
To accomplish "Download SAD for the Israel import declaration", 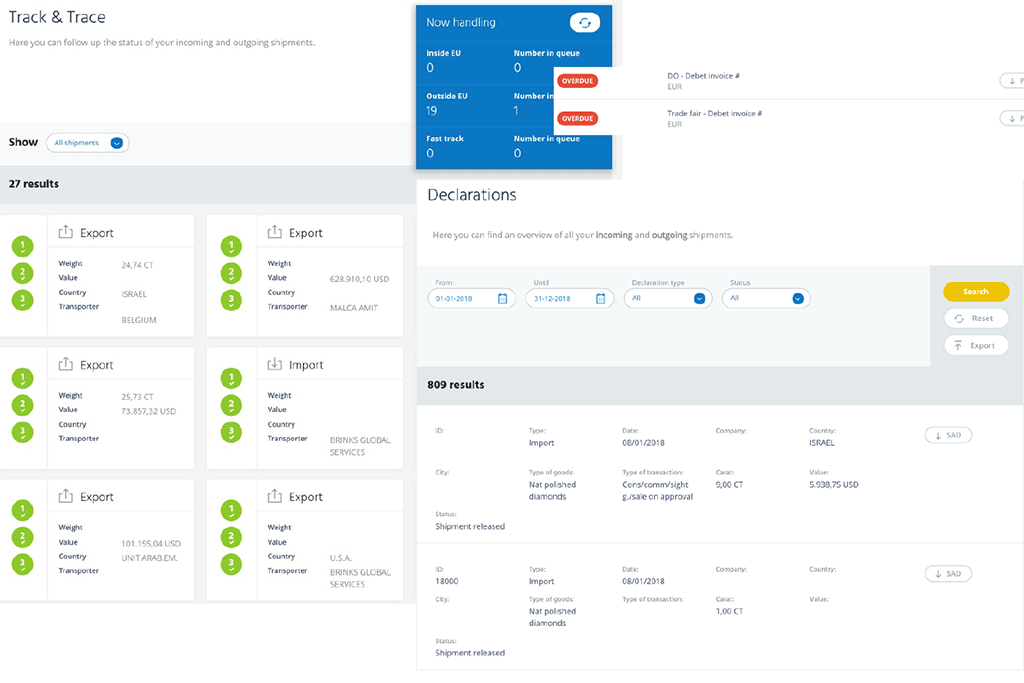I will (x=947, y=435).
